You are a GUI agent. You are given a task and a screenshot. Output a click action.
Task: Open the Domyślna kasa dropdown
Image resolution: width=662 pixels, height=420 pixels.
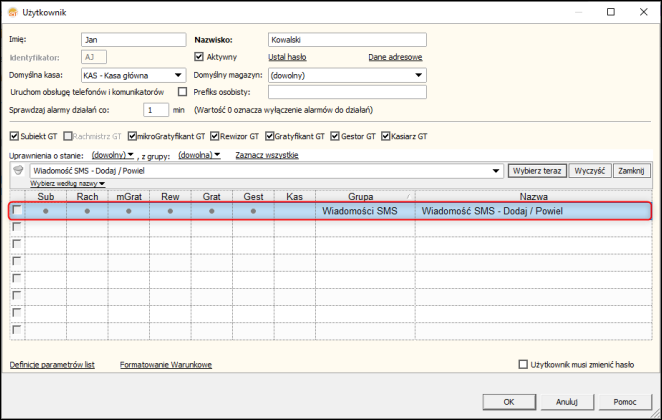pos(178,75)
